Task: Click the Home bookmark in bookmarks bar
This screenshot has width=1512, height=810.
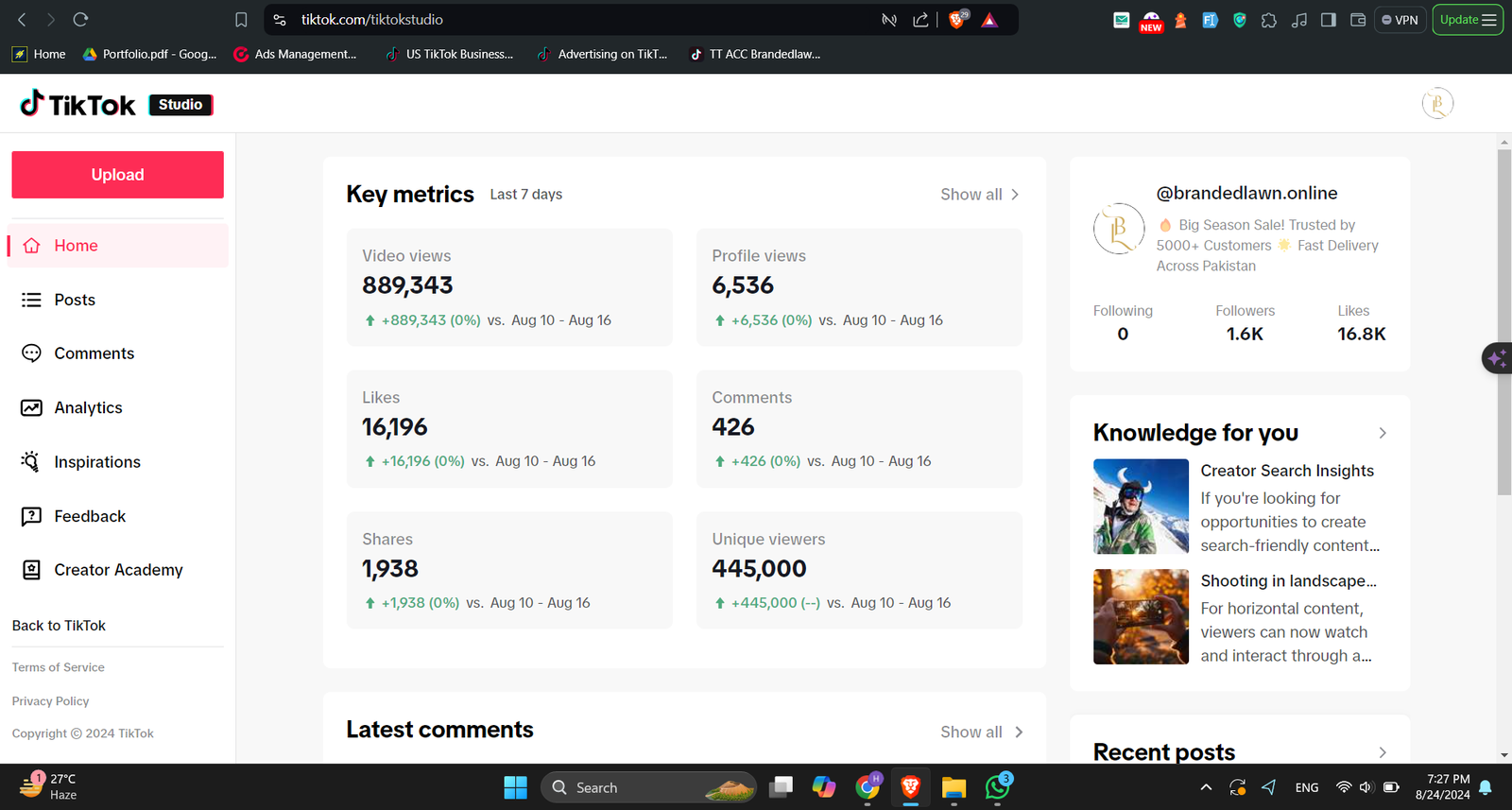Action: click(x=39, y=54)
